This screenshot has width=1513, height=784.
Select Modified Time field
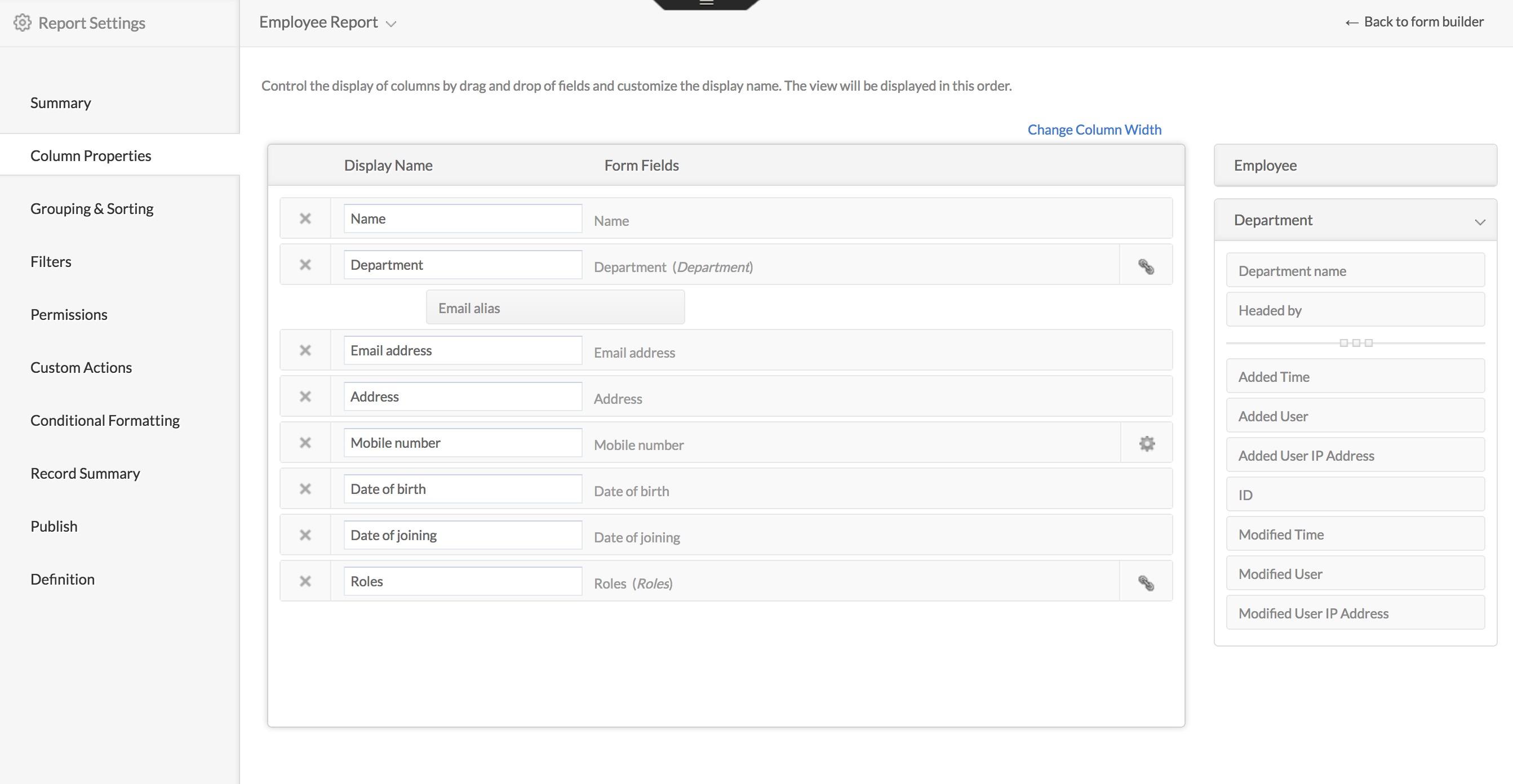[x=1355, y=534]
